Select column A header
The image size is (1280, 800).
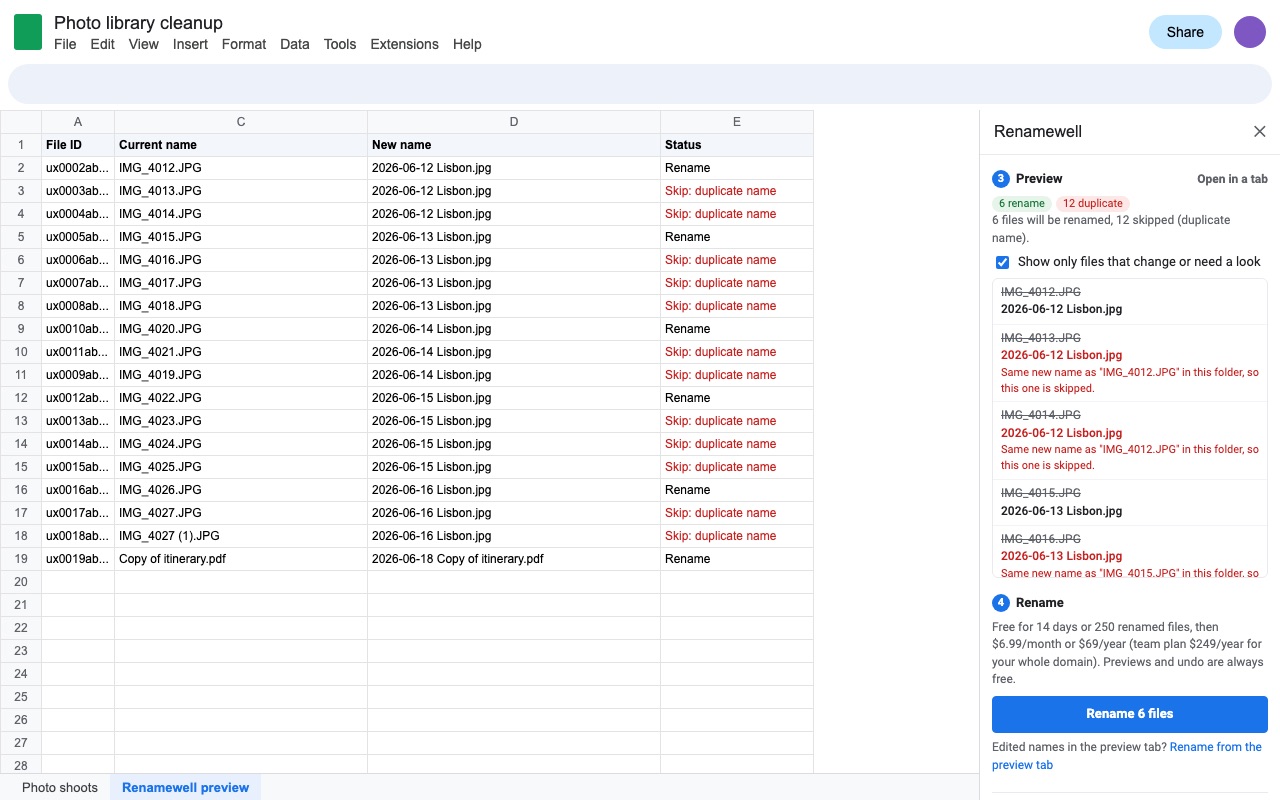click(78, 122)
